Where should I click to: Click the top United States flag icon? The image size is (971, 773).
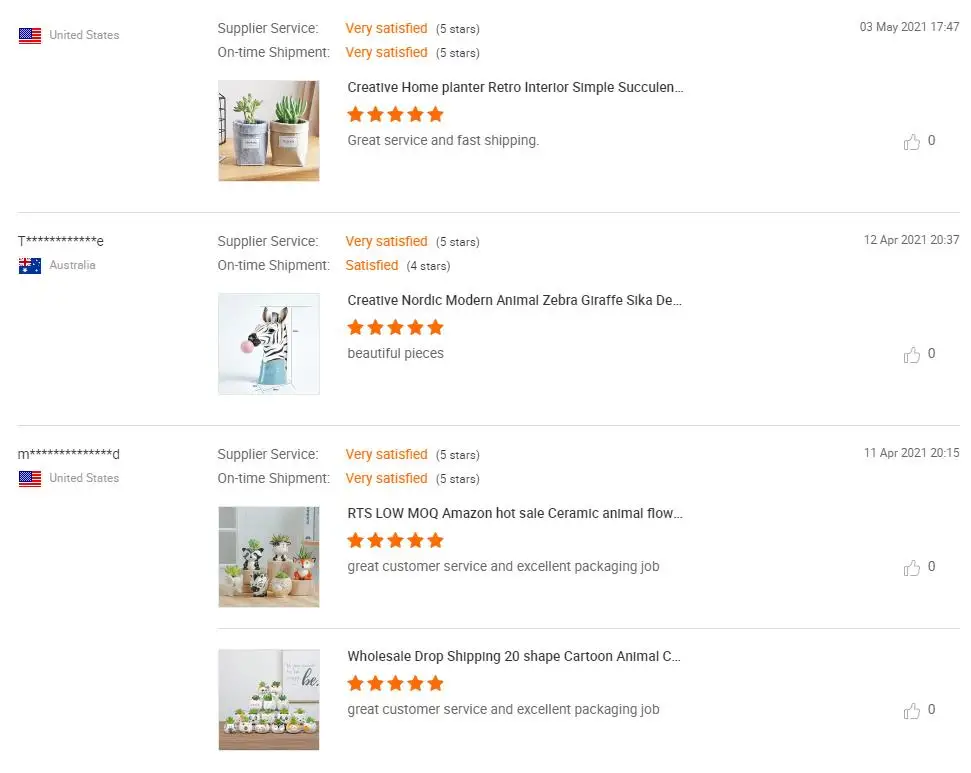(x=30, y=35)
